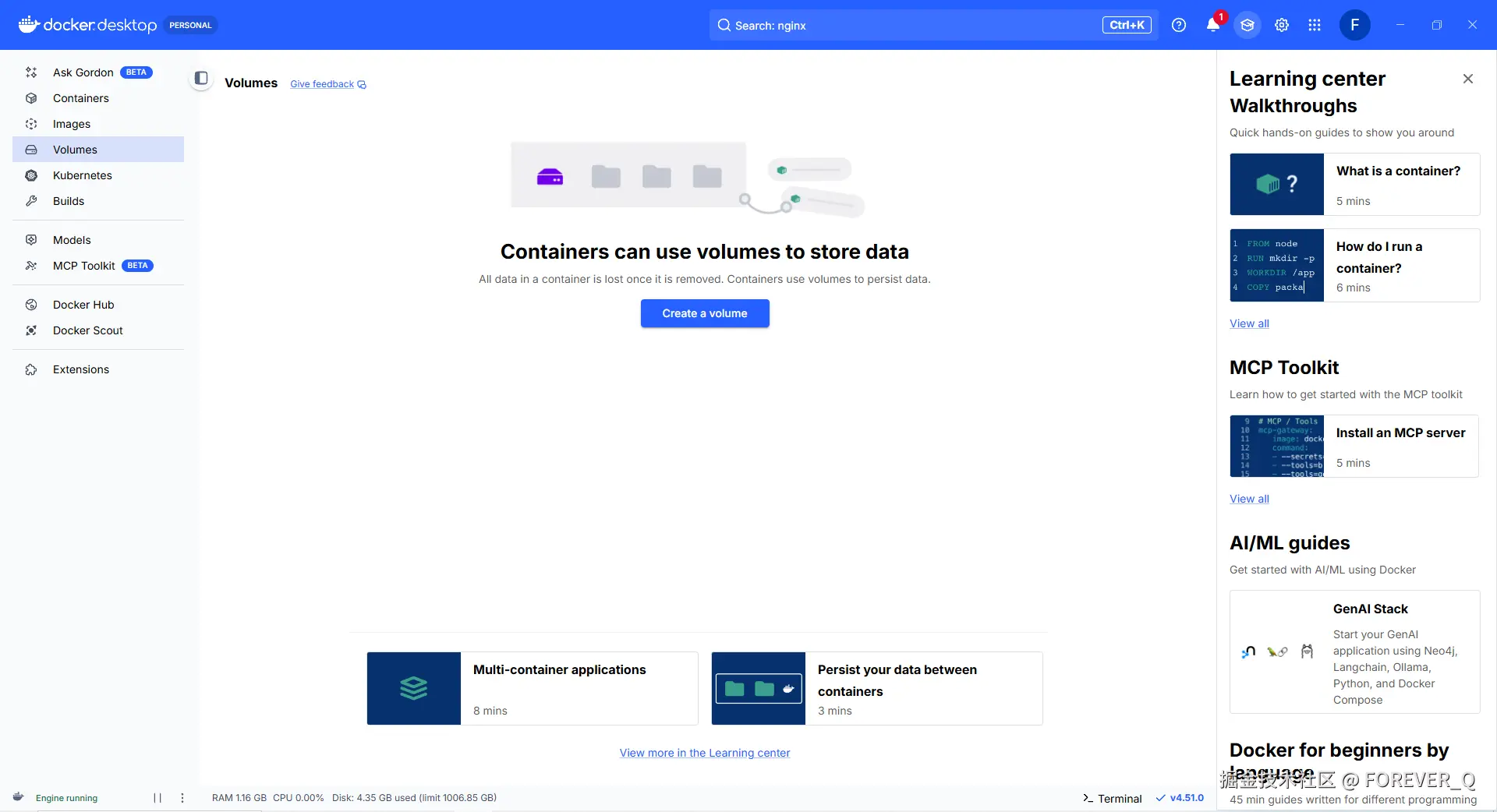Click View all under MCP Toolkit
1497x812 pixels.
(1249, 499)
